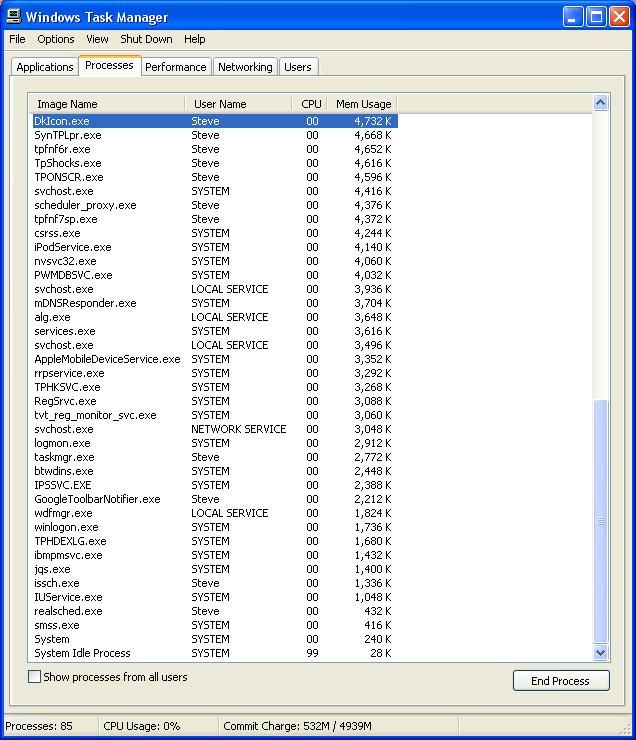Select the GoogleToolbarNotifier.exe process
Image resolution: width=636 pixels, height=740 pixels.
point(215,499)
